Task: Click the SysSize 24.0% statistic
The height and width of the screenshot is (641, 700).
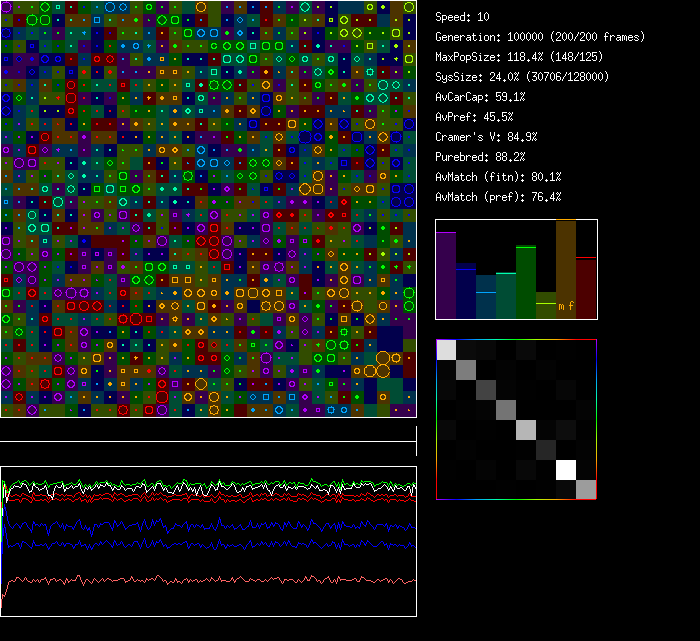Action: (x=522, y=77)
